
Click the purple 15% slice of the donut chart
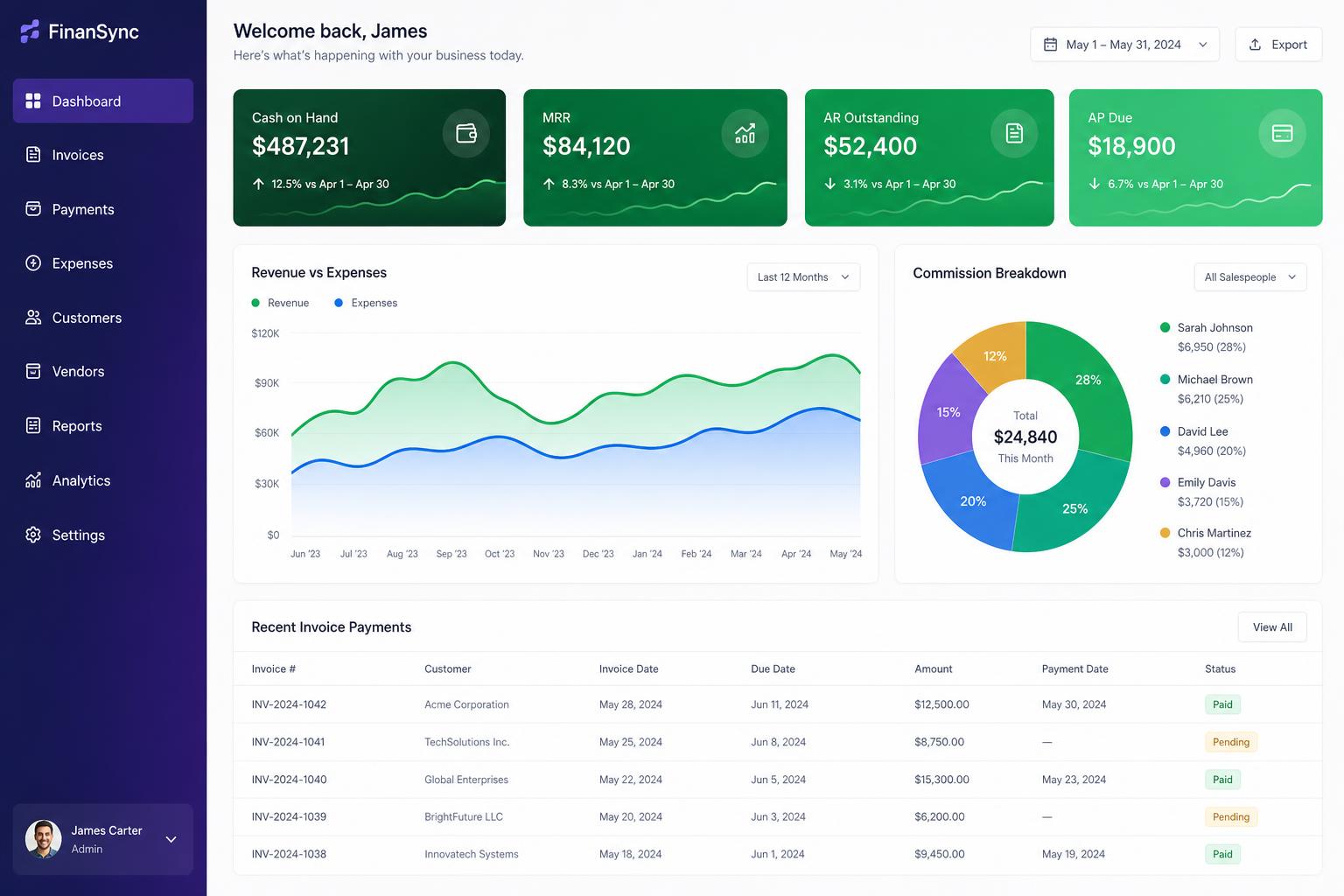[948, 412]
